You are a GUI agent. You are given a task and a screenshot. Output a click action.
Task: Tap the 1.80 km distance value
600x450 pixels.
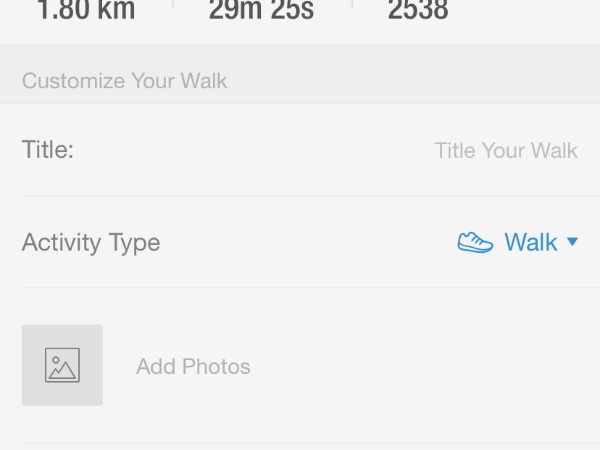[x=86, y=10]
